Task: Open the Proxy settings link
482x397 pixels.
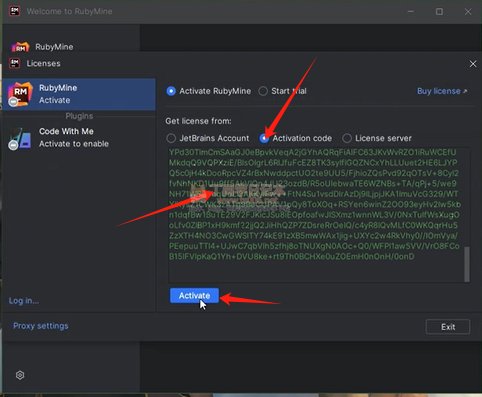Action: pos(41,326)
